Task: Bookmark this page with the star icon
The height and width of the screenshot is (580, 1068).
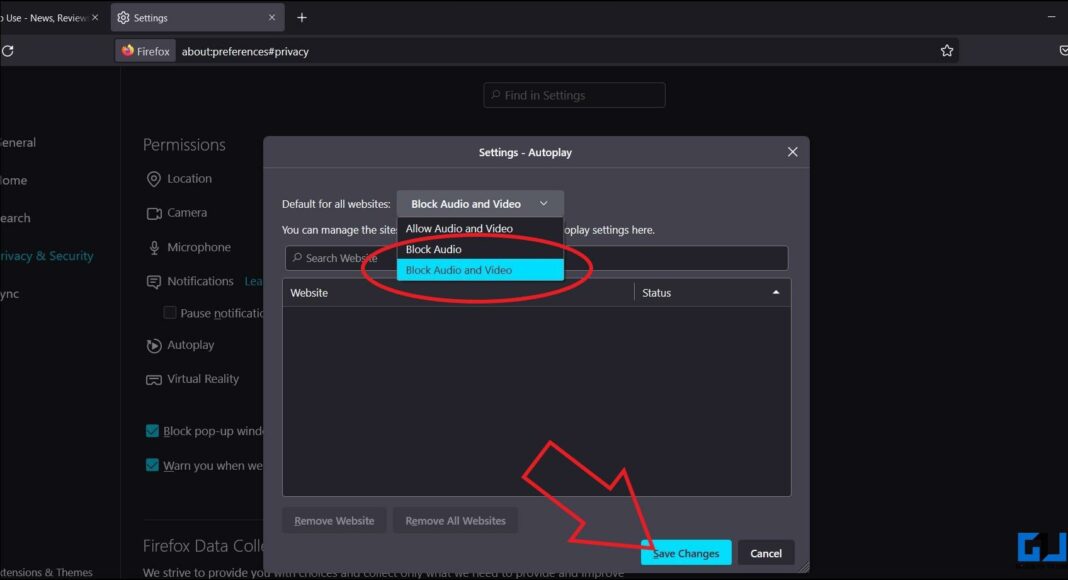Action: click(946, 50)
